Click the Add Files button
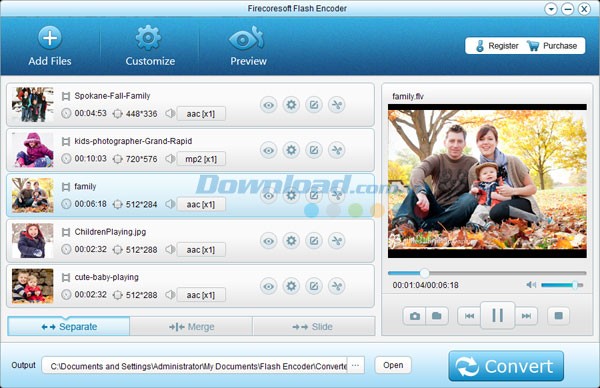 (x=50, y=46)
